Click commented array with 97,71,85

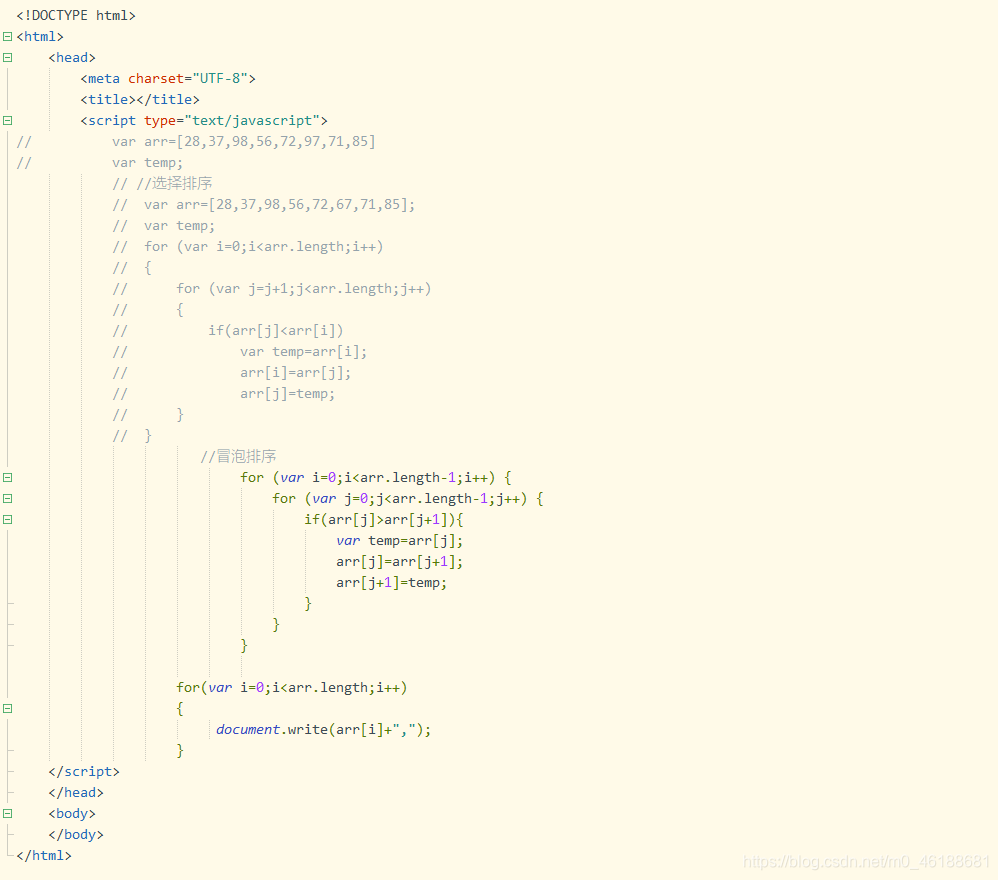244,141
